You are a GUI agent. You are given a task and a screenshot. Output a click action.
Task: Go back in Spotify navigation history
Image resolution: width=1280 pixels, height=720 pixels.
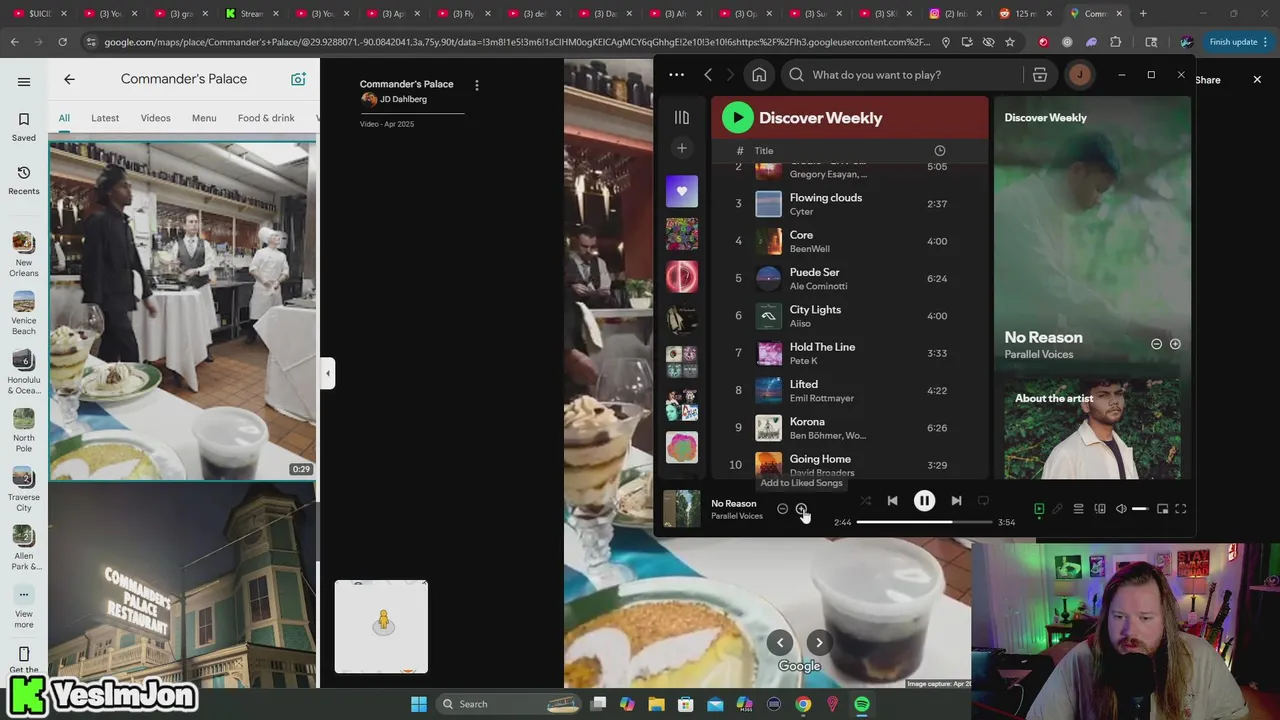(x=708, y=75)
